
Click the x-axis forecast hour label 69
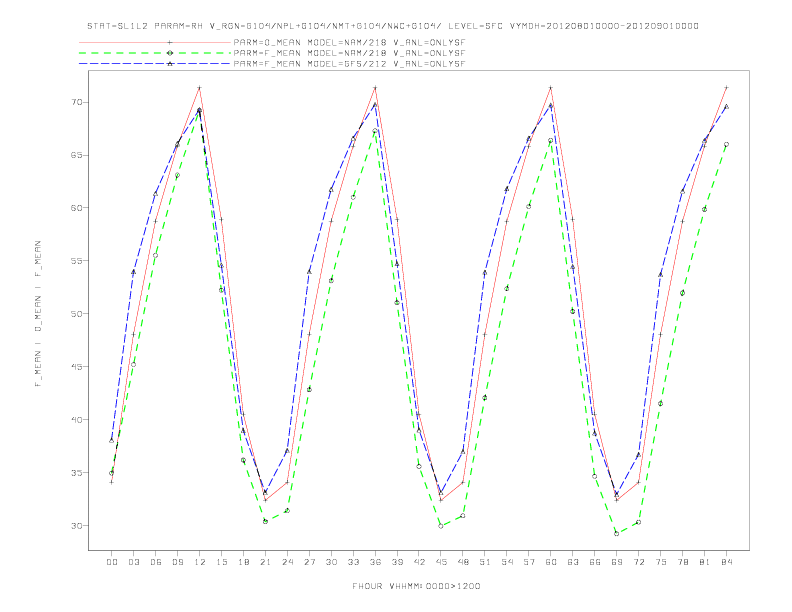coord(617,562)
